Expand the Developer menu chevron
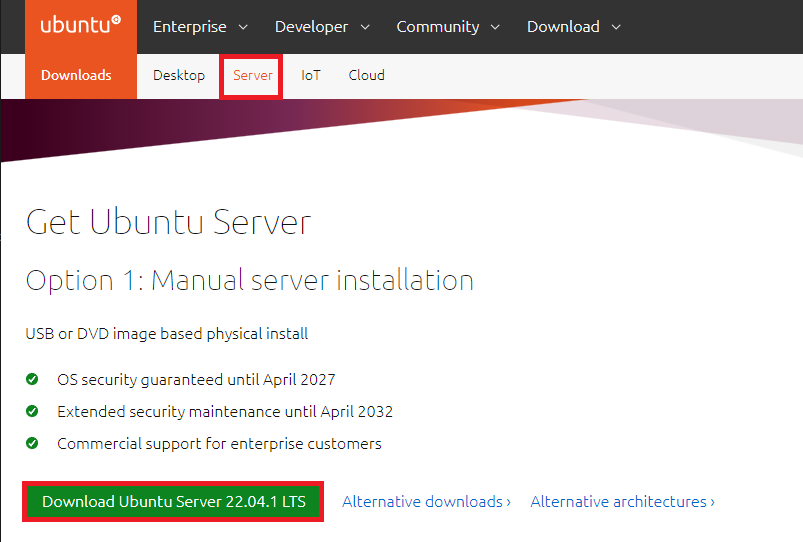Screen dimensions: 803x542 365,27
